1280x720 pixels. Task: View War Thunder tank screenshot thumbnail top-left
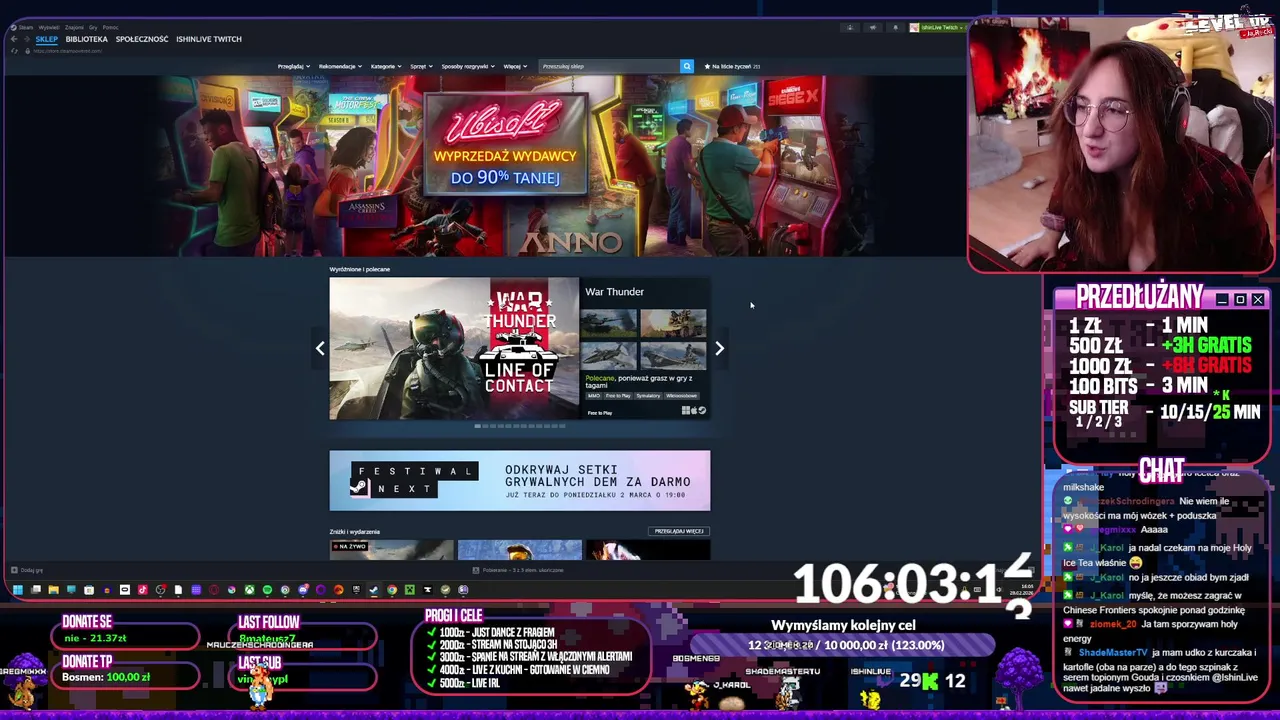pyautogui.click(x=609, y=324)
